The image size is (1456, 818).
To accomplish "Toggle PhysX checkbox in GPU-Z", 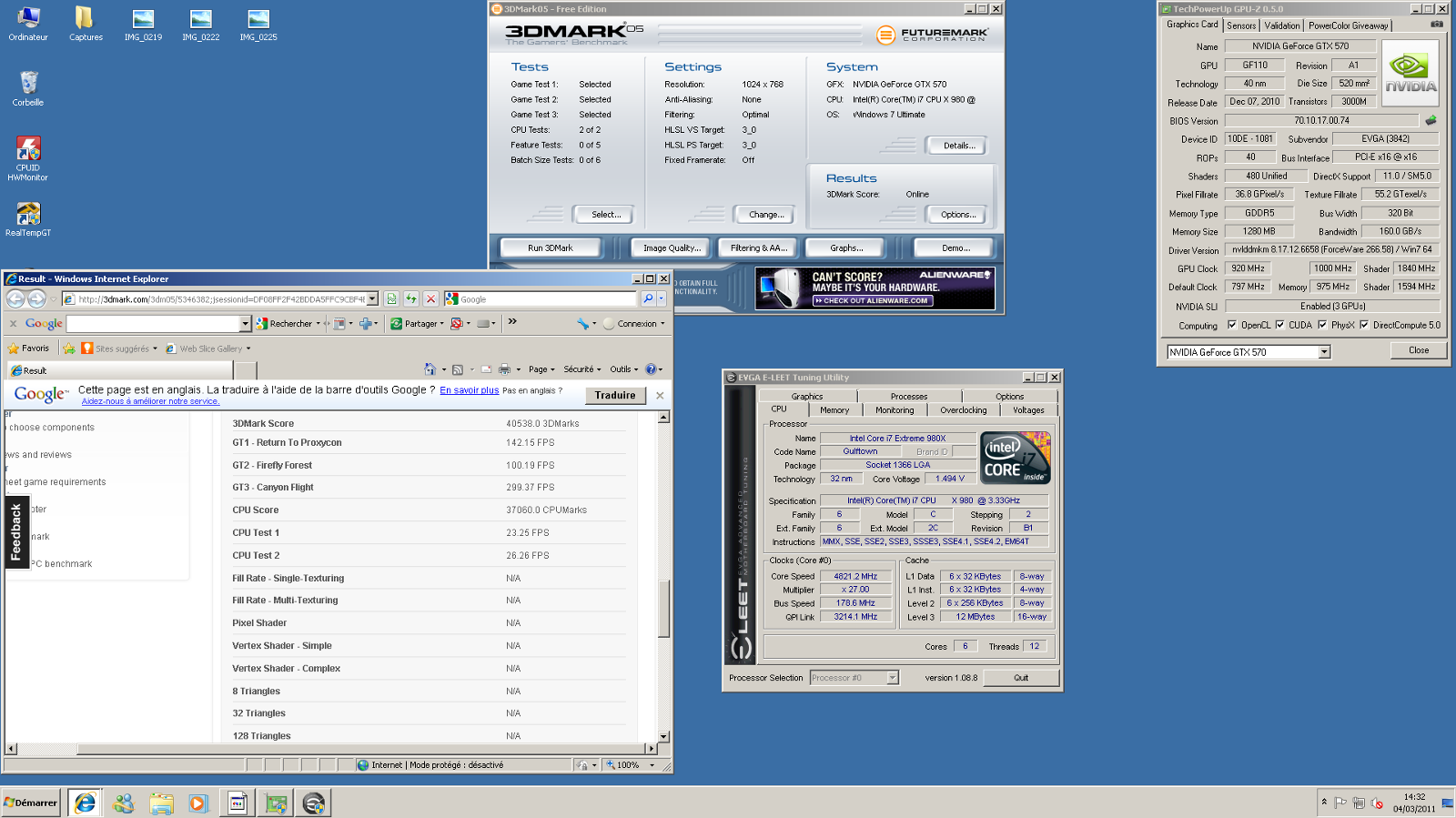I will 1322,325.
